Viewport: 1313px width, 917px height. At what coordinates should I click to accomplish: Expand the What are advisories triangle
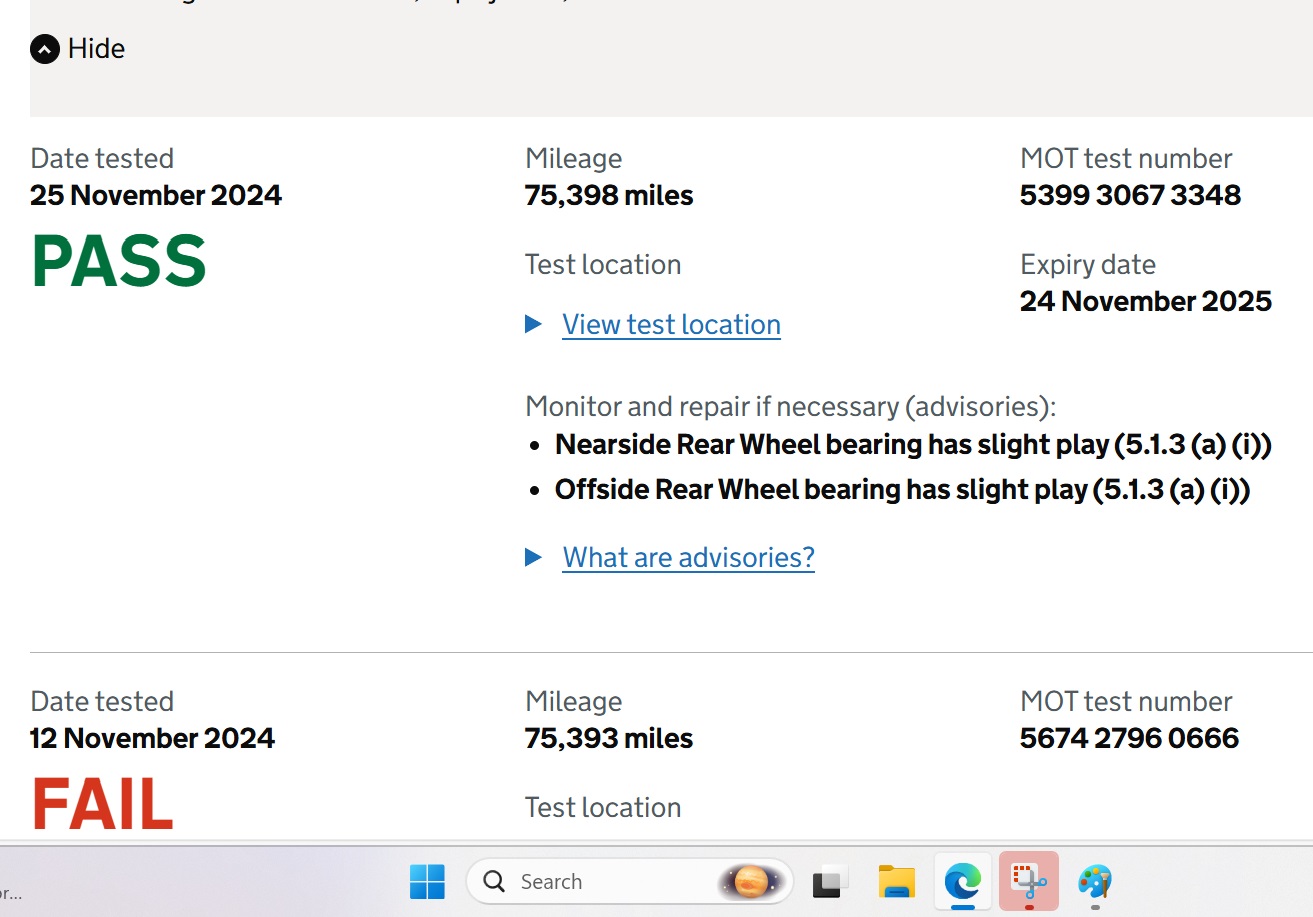point(534,557)
